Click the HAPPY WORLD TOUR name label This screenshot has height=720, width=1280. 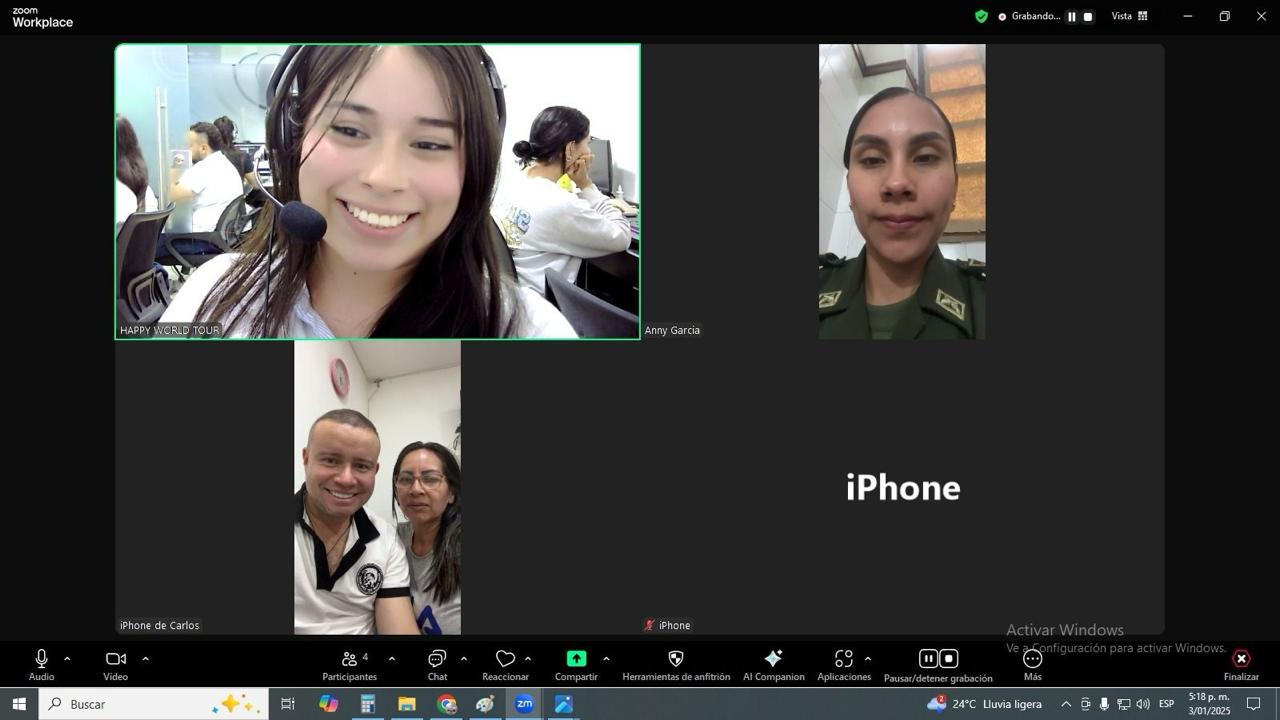[x=169, y=330]
